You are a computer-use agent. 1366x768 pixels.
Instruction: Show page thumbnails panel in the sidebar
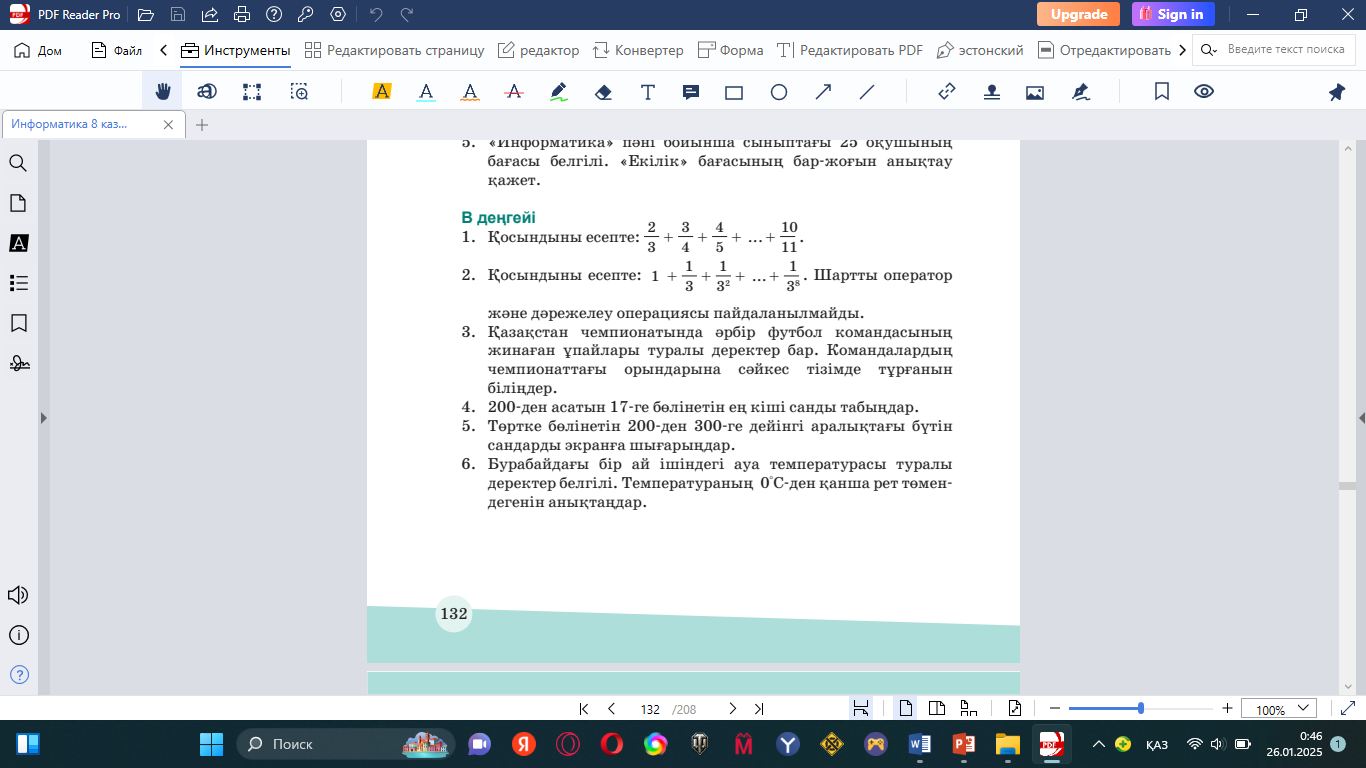click(18, 203)
